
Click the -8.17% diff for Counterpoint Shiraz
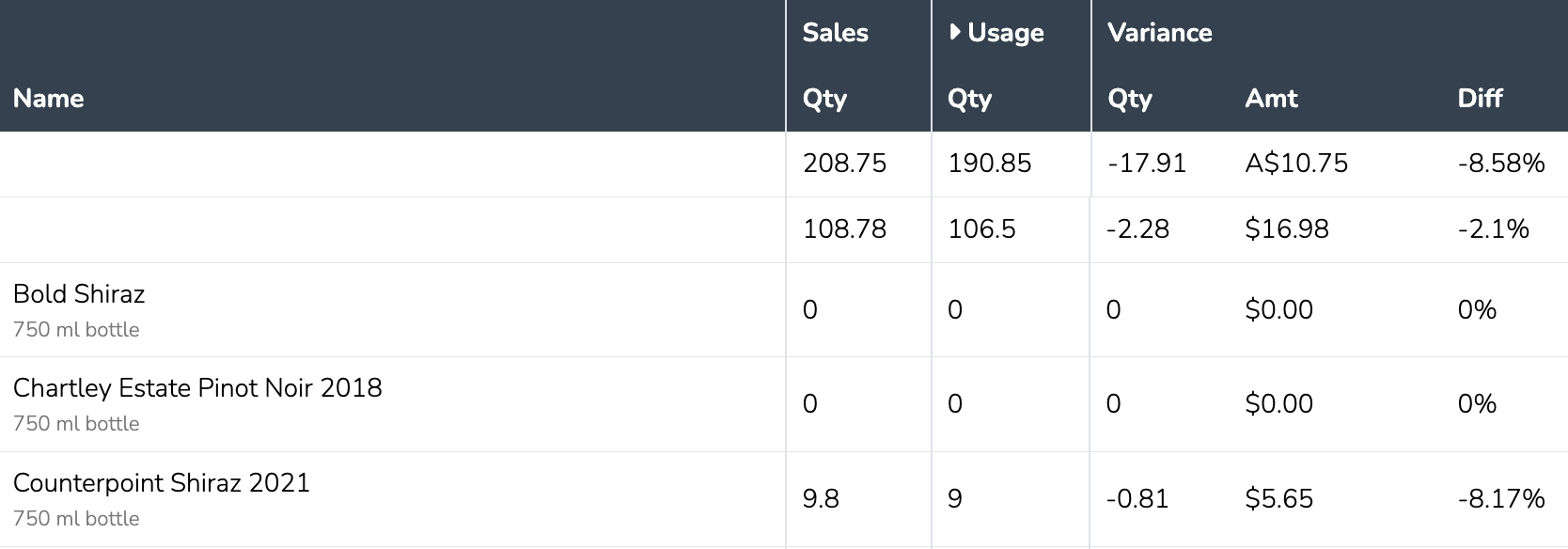[x=1500, y=498]
